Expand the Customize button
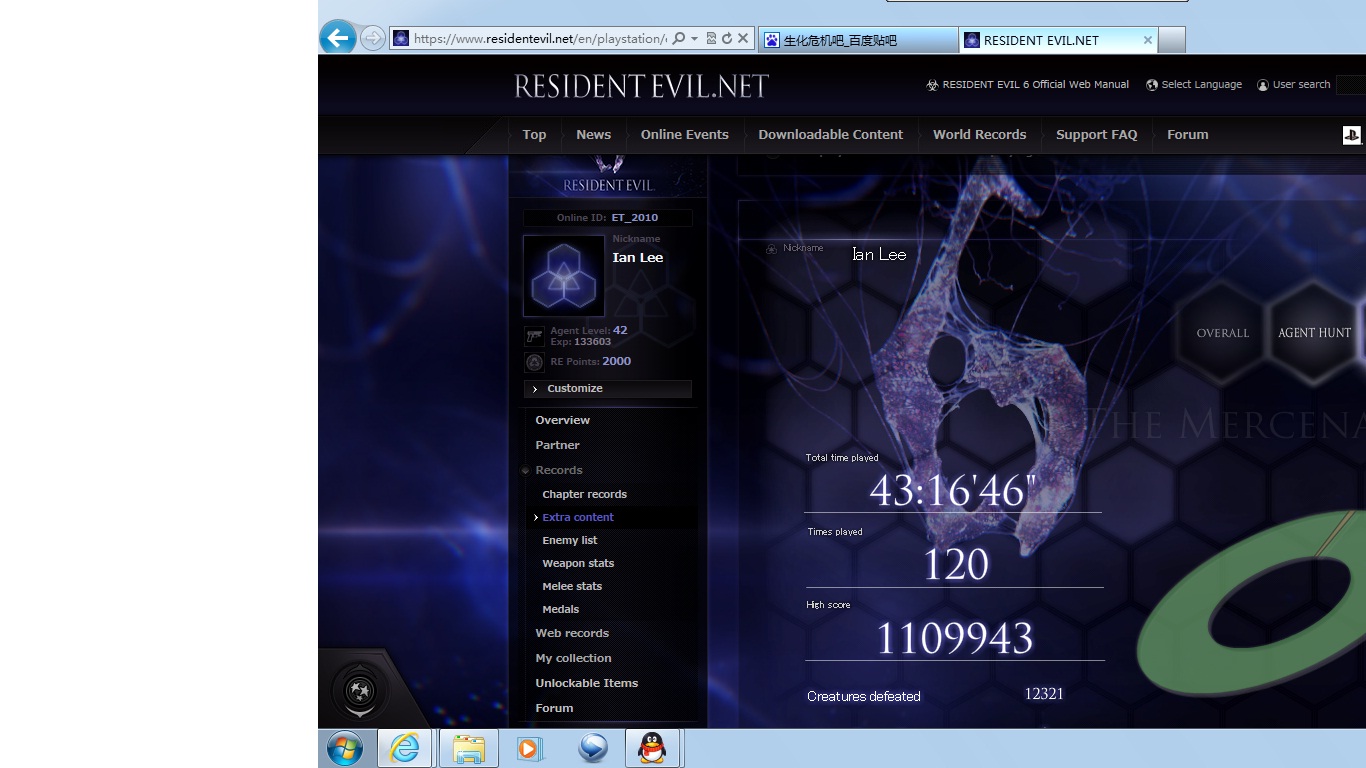The height and width of the screenshot is (768, 1366). (x=608, y=389)
